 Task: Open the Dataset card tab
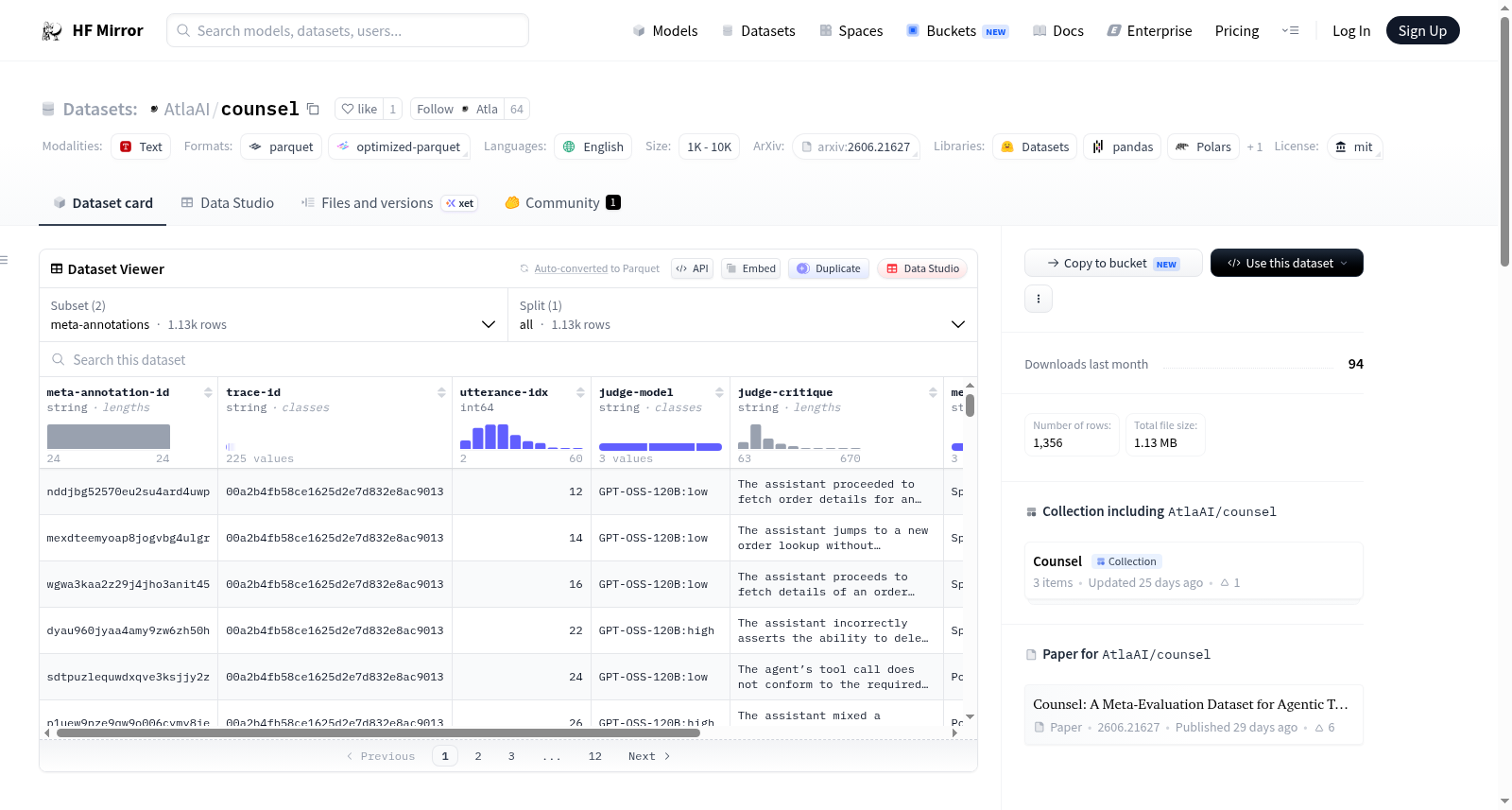[x=103, y=203]
